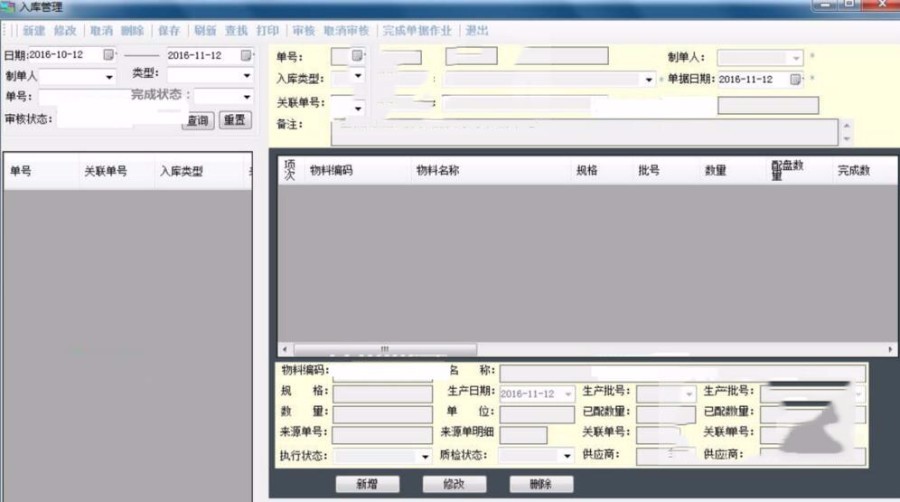Open the 单据日期 calendar picker icon

click(x=795, y=79)
